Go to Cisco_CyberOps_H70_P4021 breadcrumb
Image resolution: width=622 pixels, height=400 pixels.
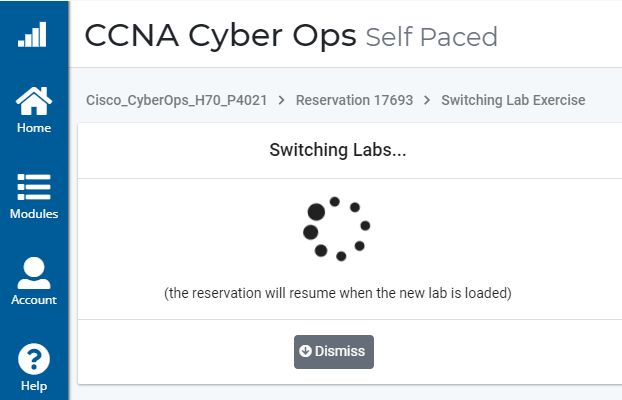pos(176,100)
